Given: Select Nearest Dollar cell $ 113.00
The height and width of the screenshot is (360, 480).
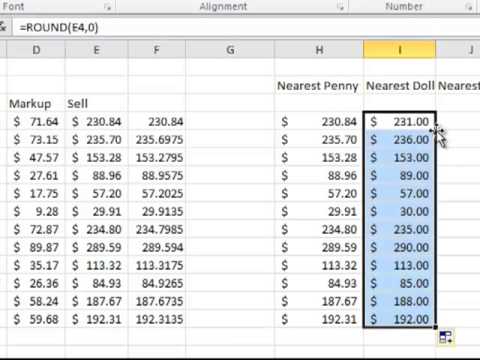Looking at the screenshot, I should point(400,266).
